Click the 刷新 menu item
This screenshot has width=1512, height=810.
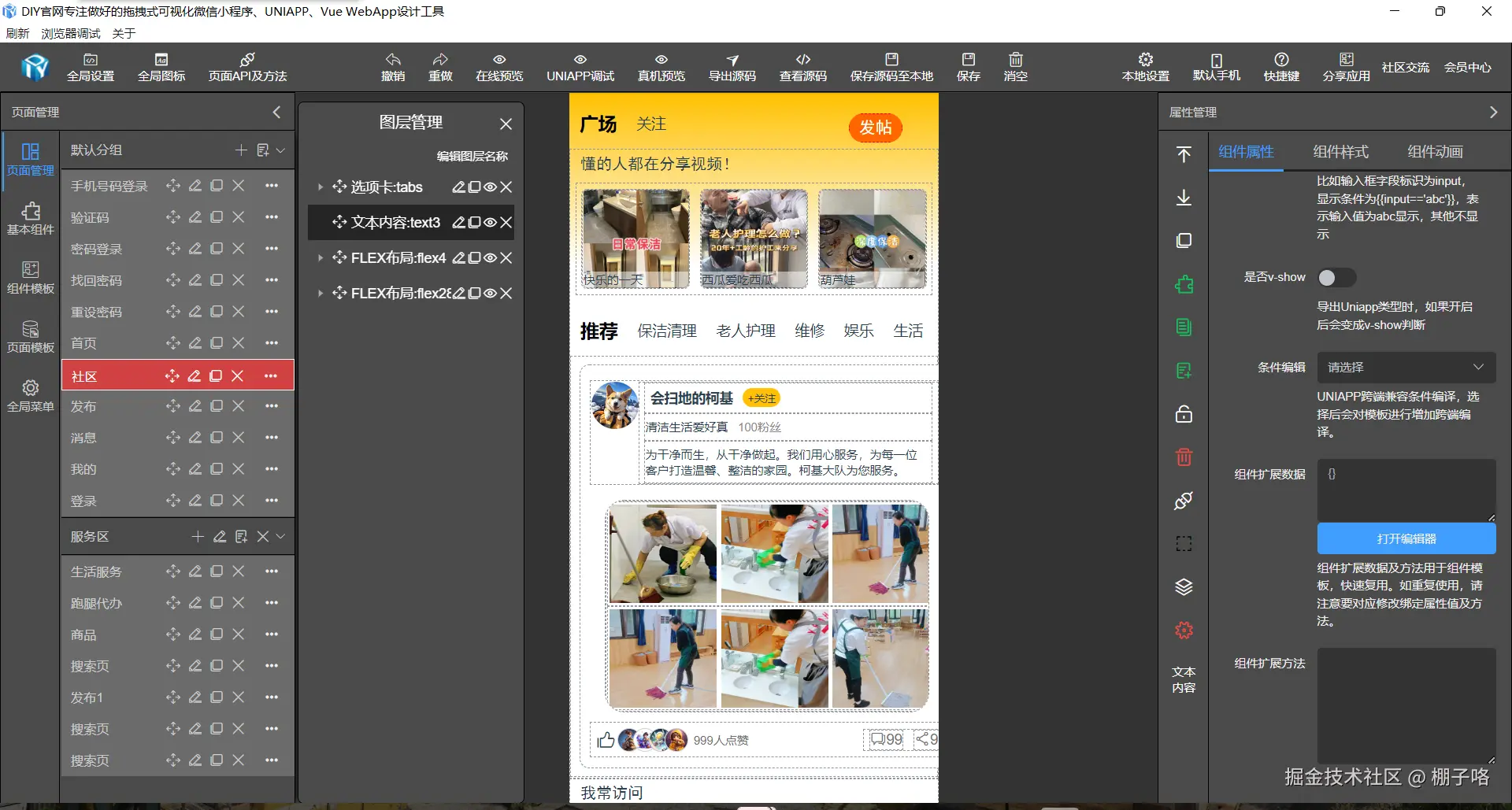pyautogui.click(x=17, y=33)
